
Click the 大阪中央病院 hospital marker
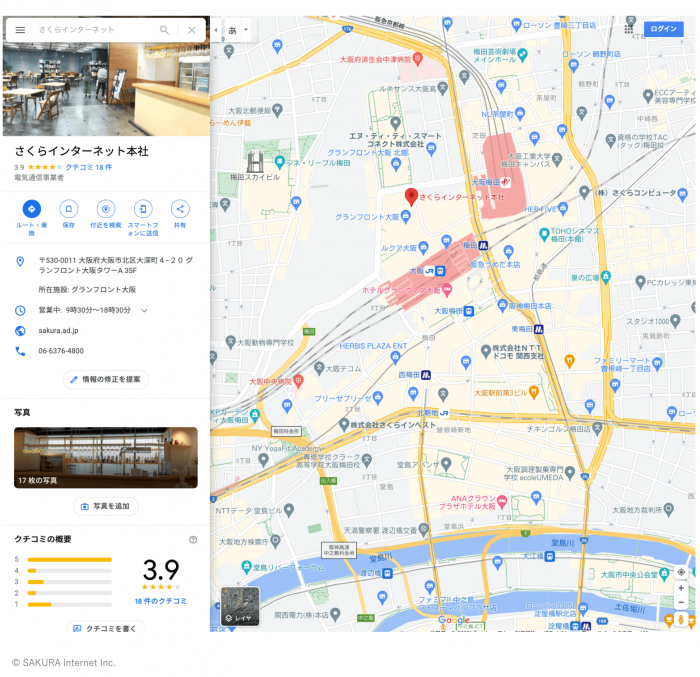[x=299, y=381]
